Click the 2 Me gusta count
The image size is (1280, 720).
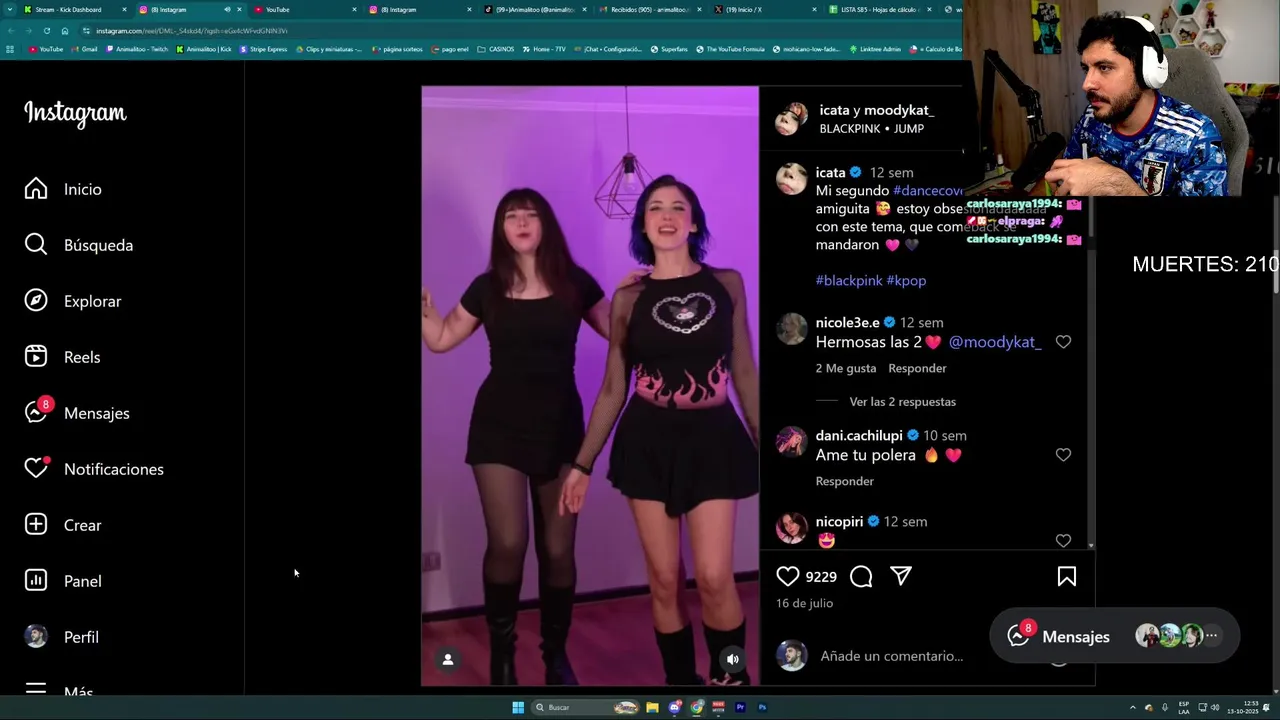[846, 368]
